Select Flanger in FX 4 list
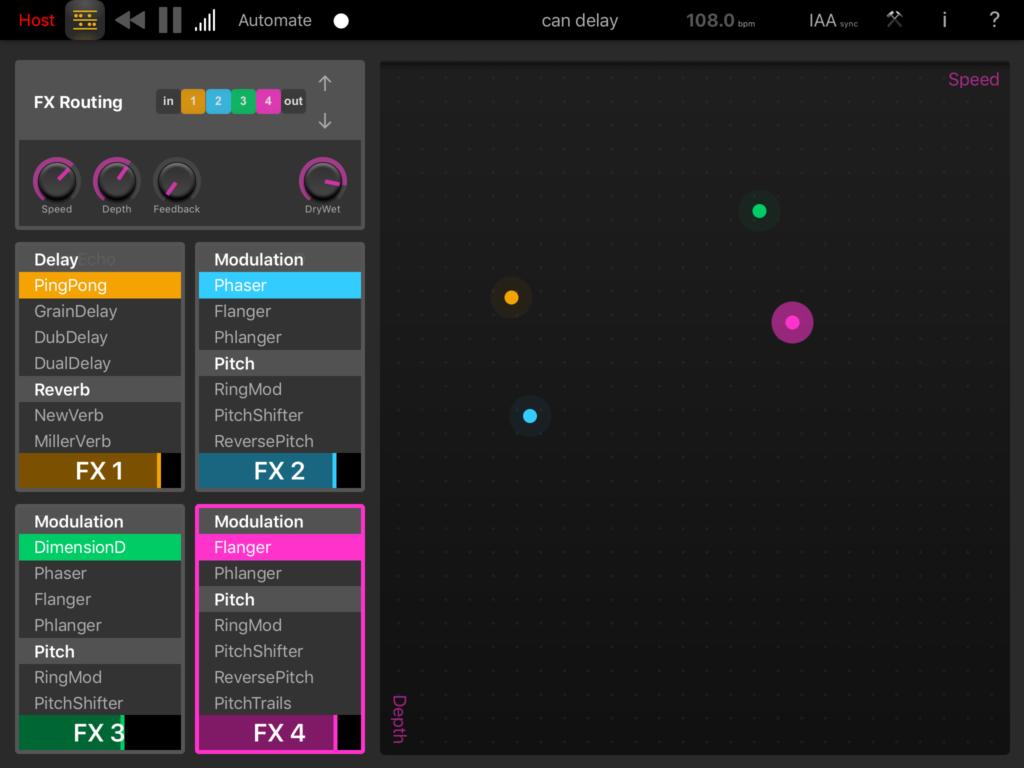Viewport: 1024px width, 768px height. tap(280, 547)
